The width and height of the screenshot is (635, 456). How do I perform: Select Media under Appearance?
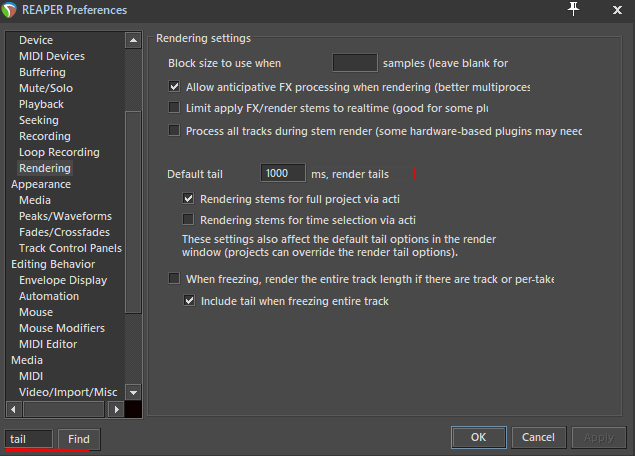click(35, 200)
